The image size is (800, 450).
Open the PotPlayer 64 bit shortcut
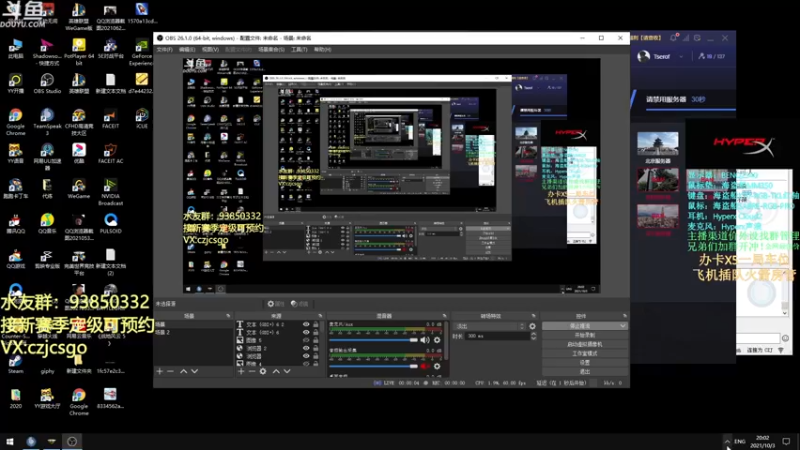coord(79,52)
